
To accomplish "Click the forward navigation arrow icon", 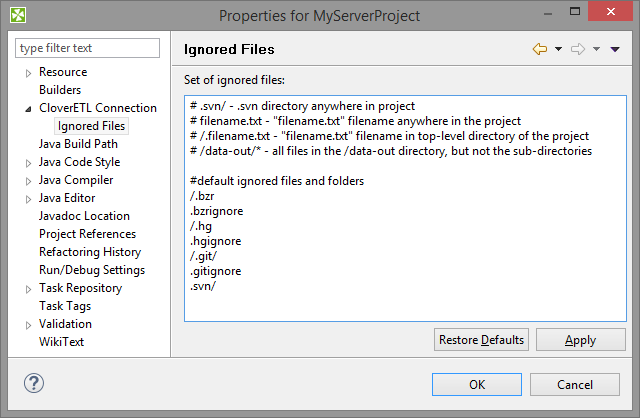I will click(578, 49).
